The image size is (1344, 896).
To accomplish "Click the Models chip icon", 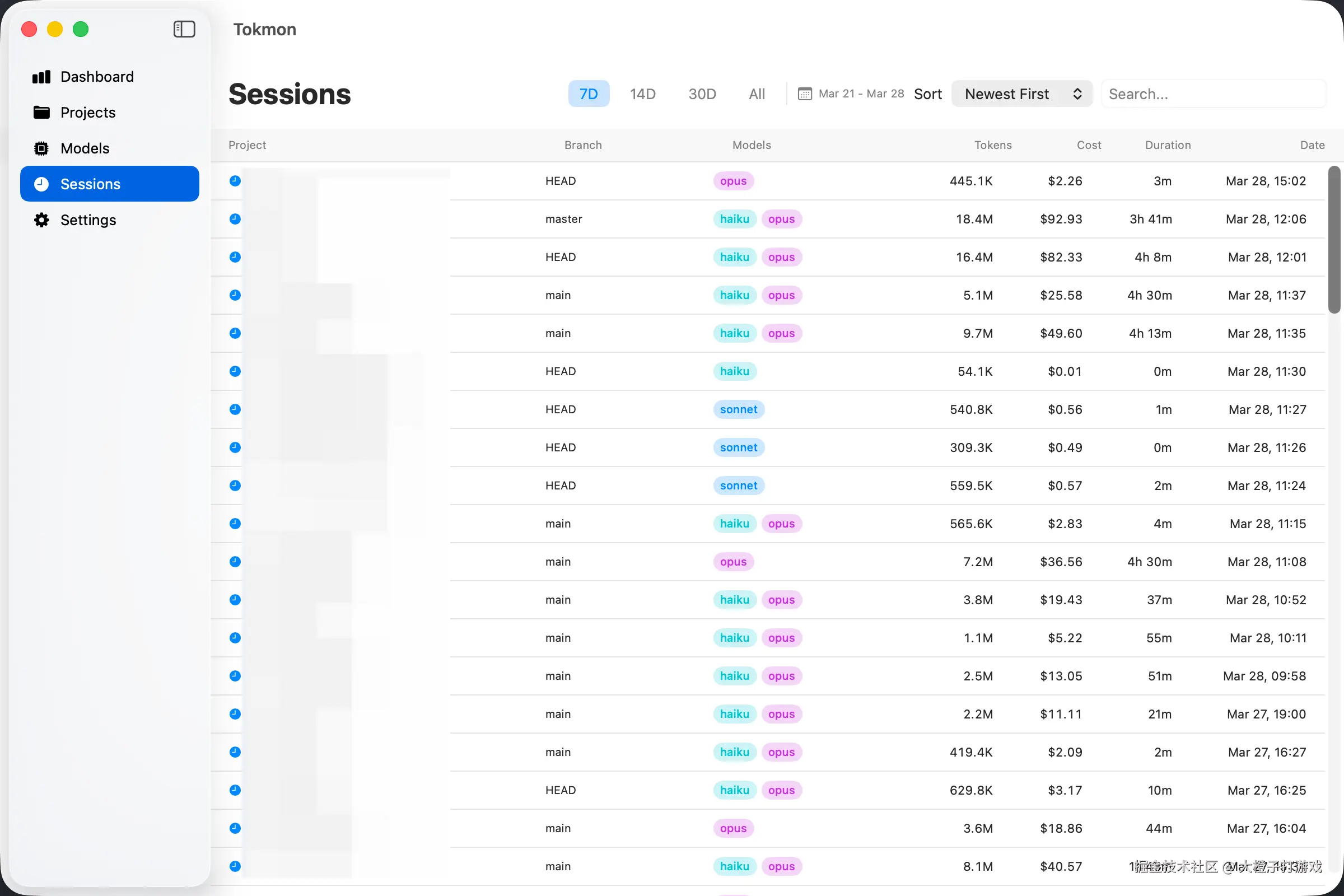I will (x=41, y=148).
